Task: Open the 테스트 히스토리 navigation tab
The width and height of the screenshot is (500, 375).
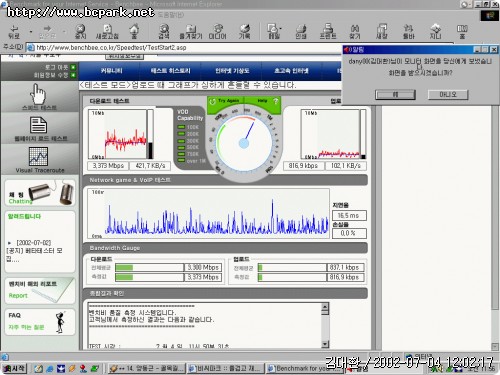Action: click(x=170, y=71)
